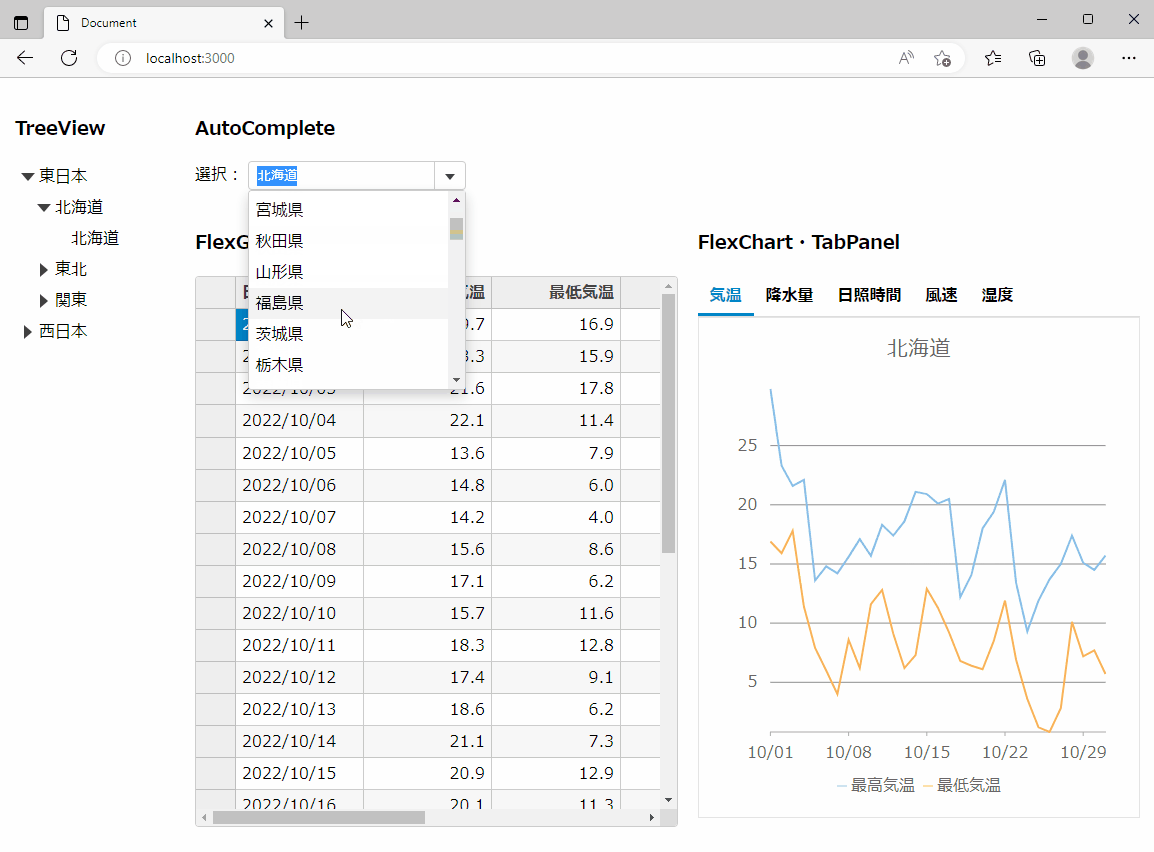Image resolution: width=1154 pixels, height=852 pixels.
Task: Open Read Aloud icon in address bar
Action: click(x=906, y=58)
